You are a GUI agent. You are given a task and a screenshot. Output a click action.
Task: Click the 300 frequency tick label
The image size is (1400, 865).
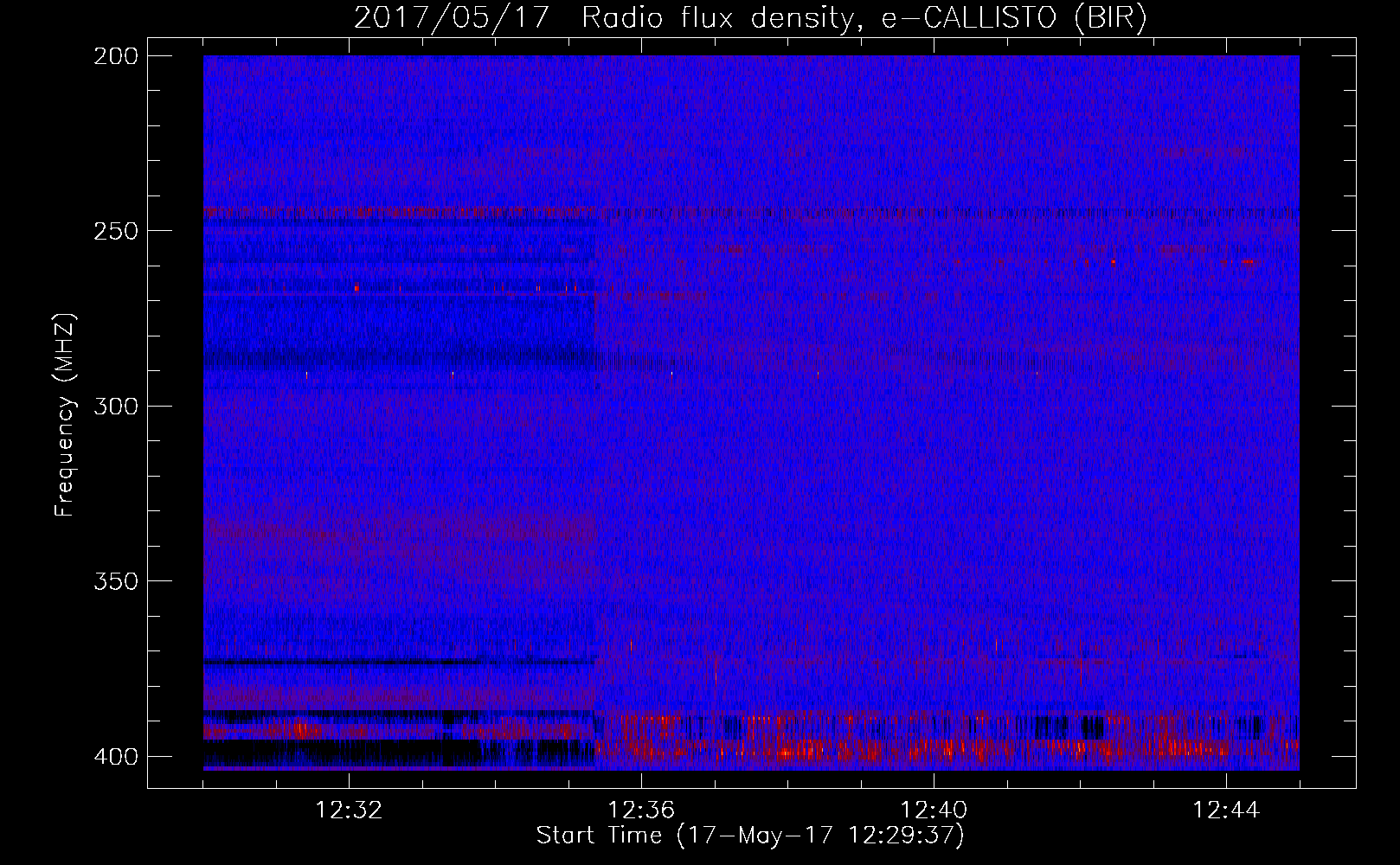point(115,406)
